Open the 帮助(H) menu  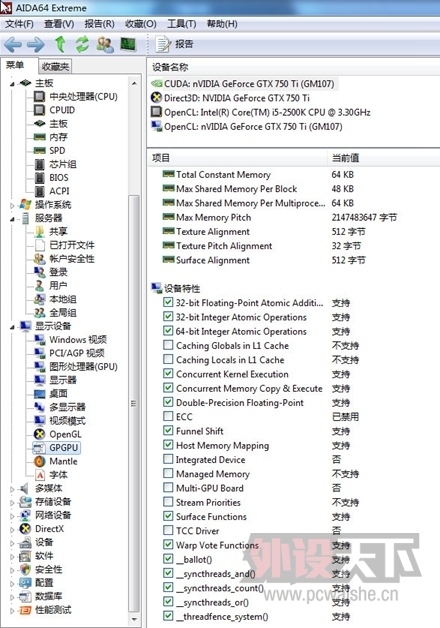coord(222,24)
